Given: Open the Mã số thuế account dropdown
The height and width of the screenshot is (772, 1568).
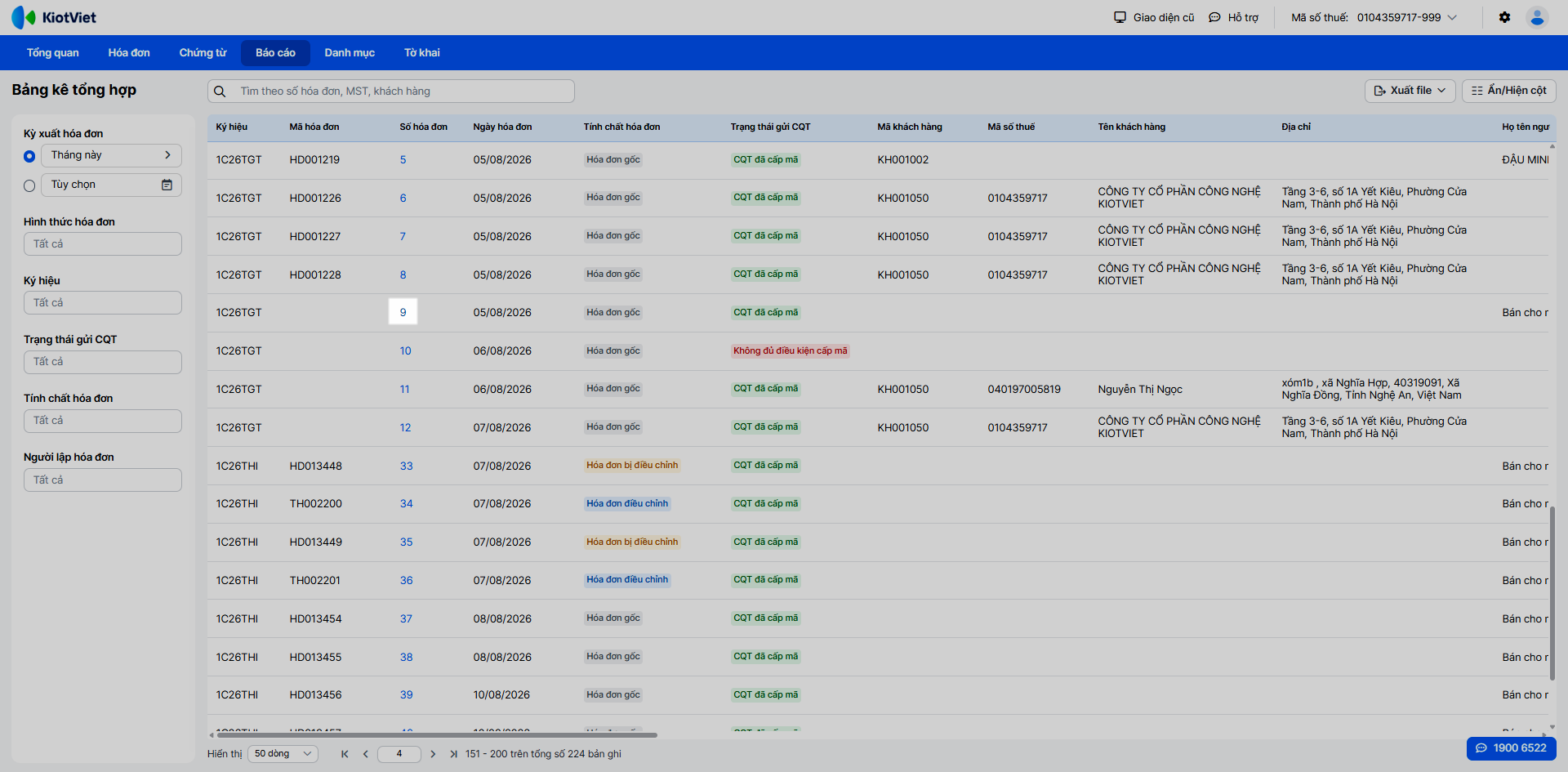Looking at the screenshot, I should point(1374,17).
